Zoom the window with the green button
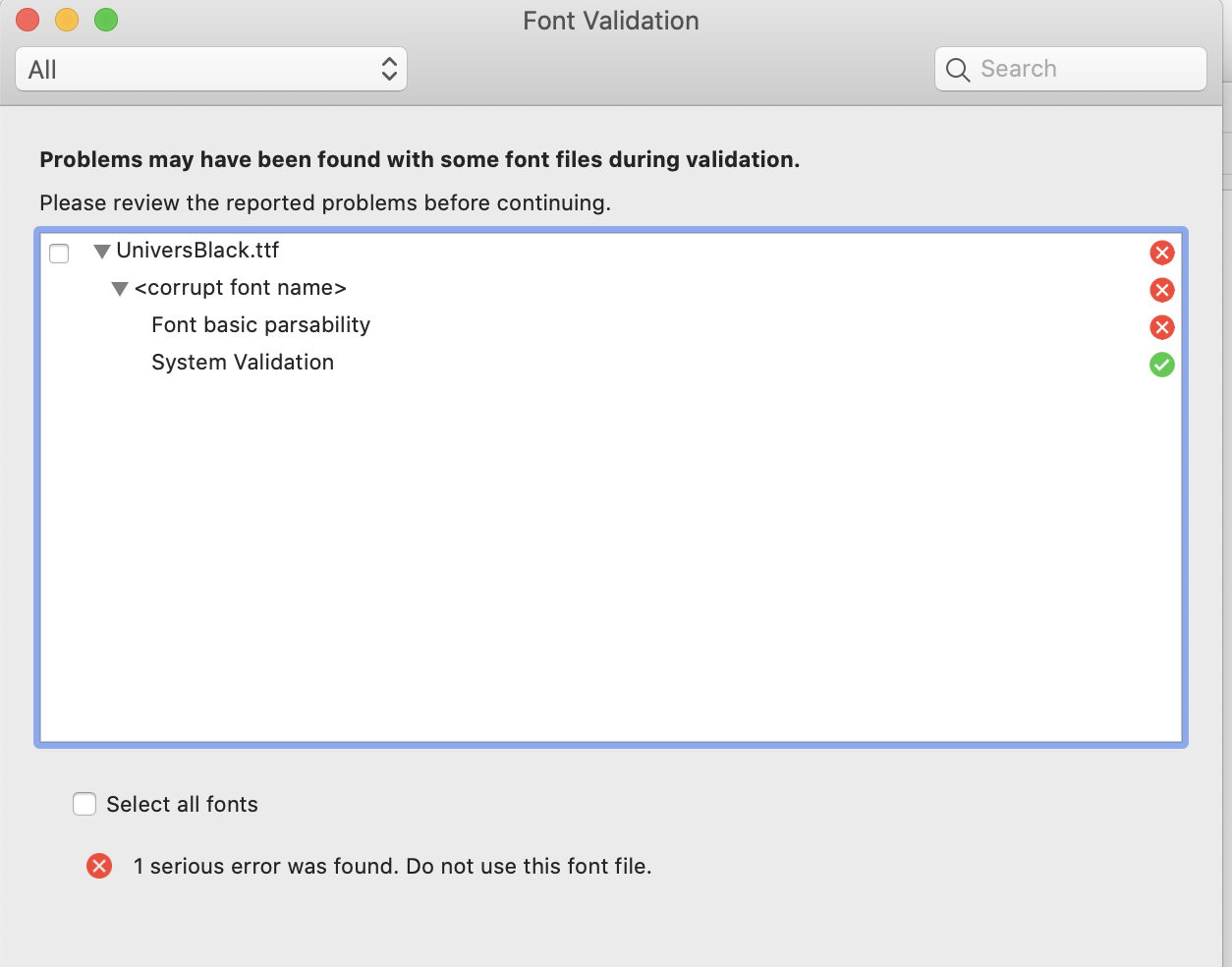 (x=106, y=20)
